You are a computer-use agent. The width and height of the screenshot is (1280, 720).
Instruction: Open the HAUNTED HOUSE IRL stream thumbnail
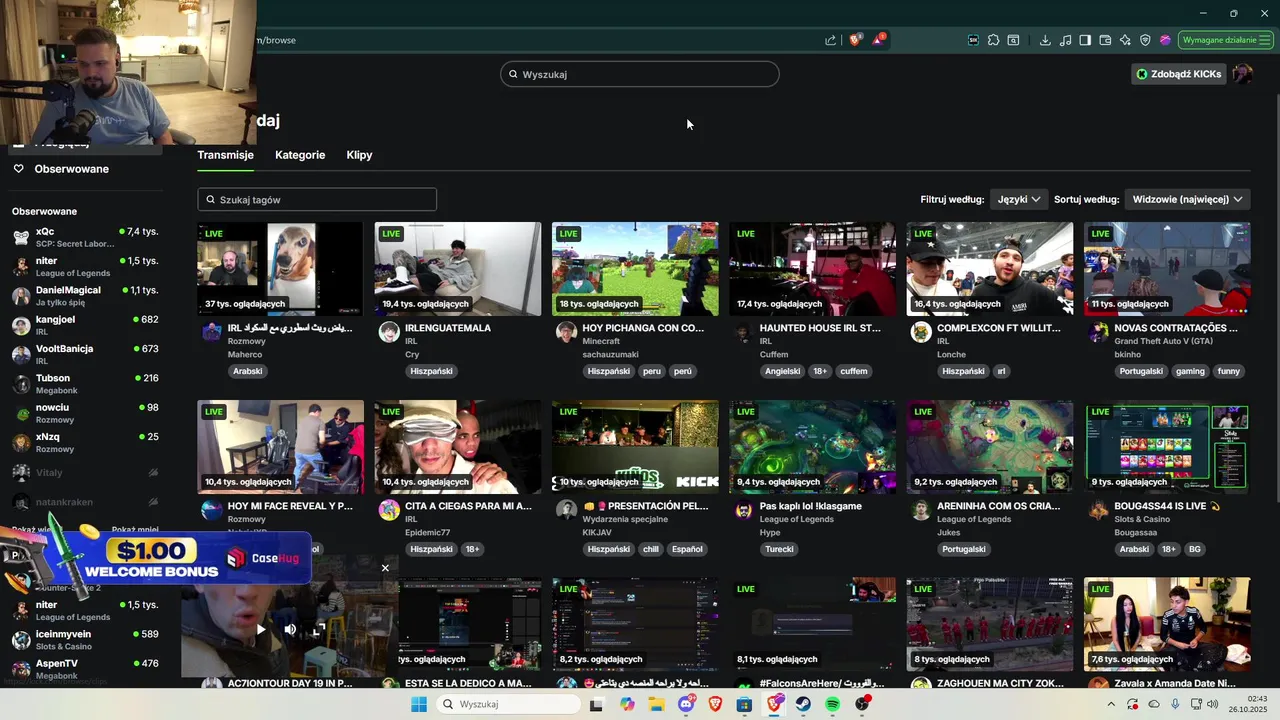click(812, 269)
